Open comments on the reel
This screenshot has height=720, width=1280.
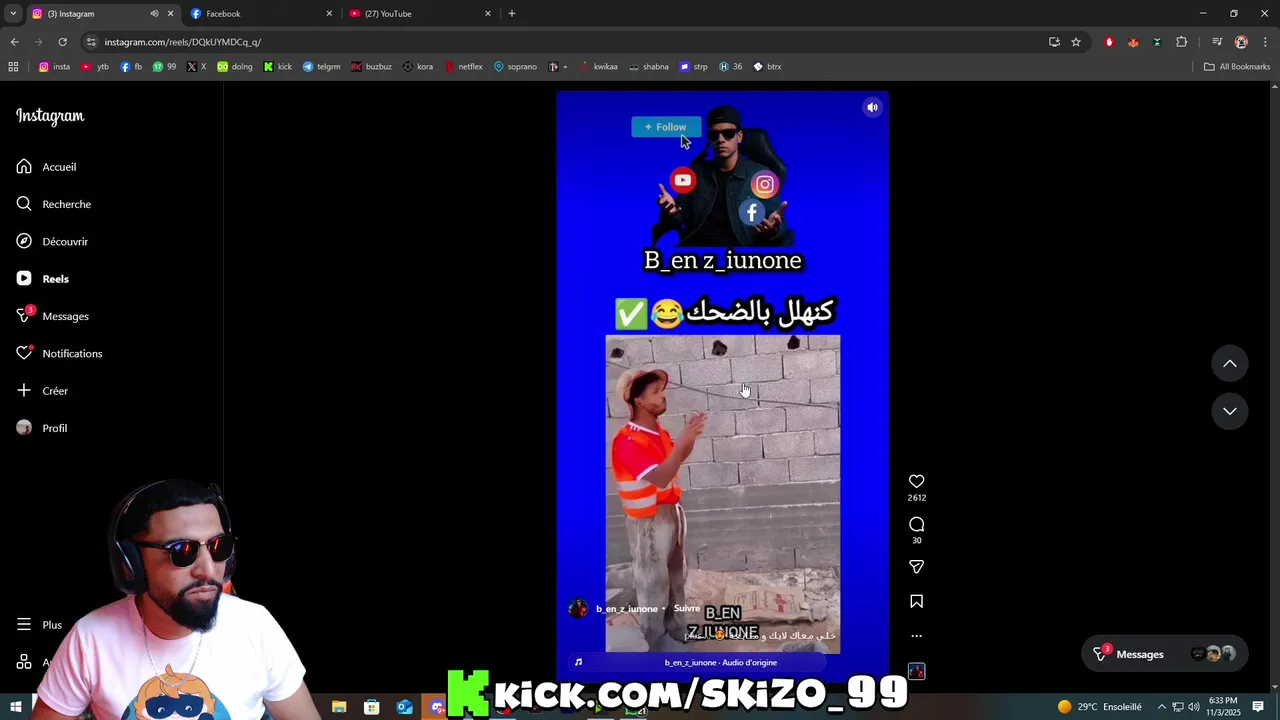point(916,524)
